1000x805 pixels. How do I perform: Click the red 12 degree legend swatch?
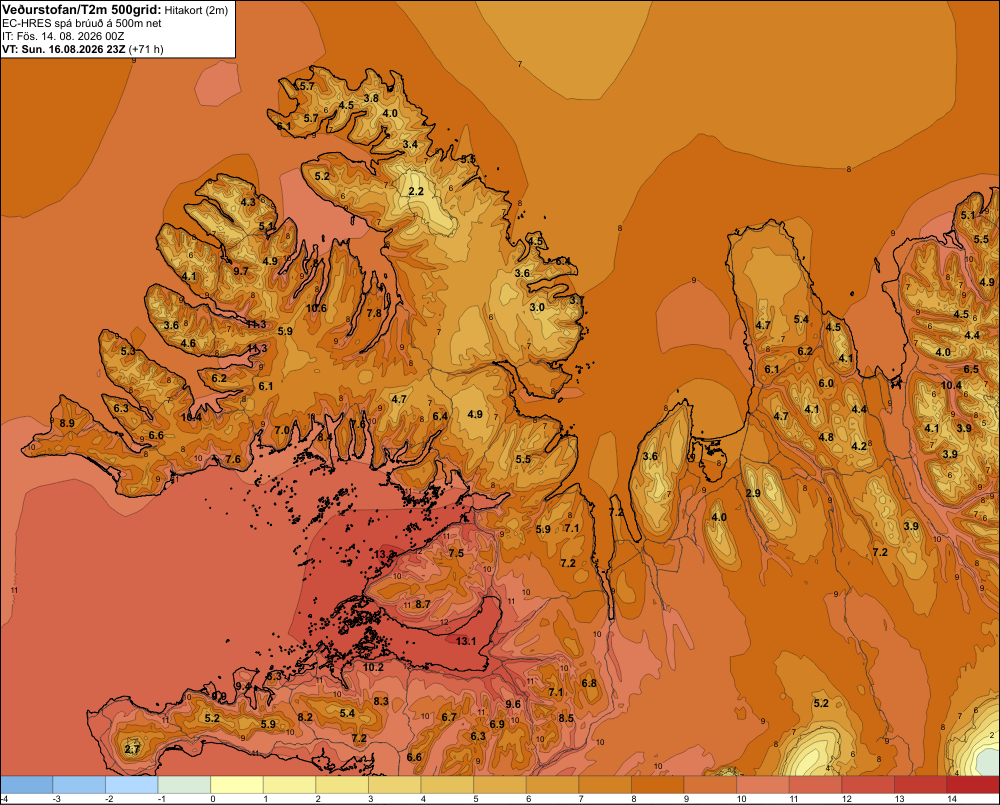(x=868, y=785)
